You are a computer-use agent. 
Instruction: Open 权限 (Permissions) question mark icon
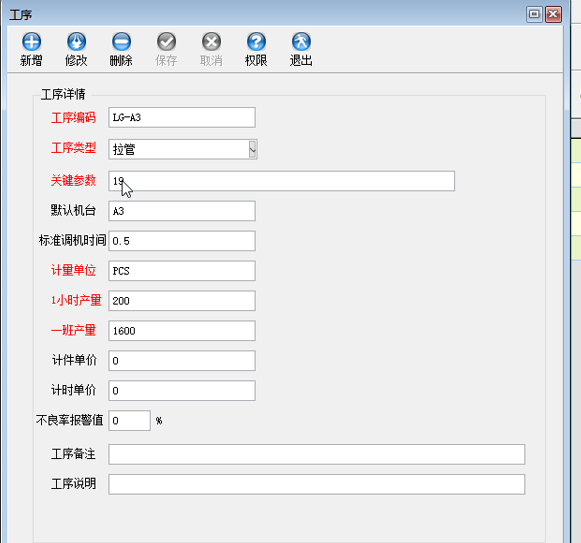tap(256, 42)
